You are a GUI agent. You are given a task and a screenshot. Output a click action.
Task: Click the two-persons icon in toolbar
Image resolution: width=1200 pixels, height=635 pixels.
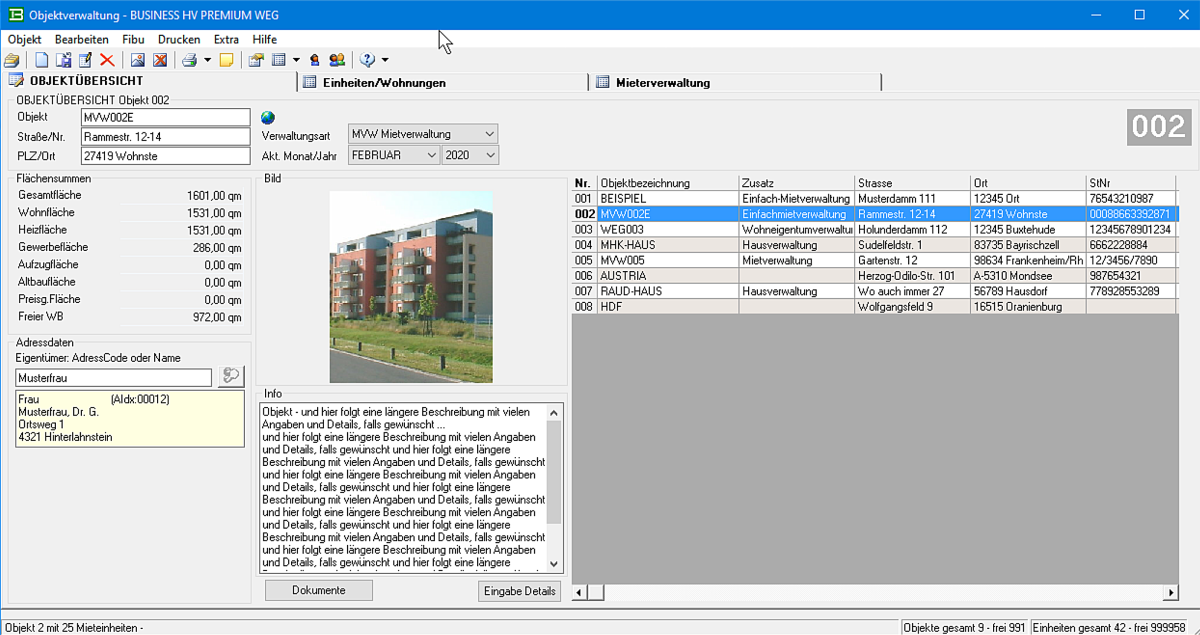coord(337,60)
